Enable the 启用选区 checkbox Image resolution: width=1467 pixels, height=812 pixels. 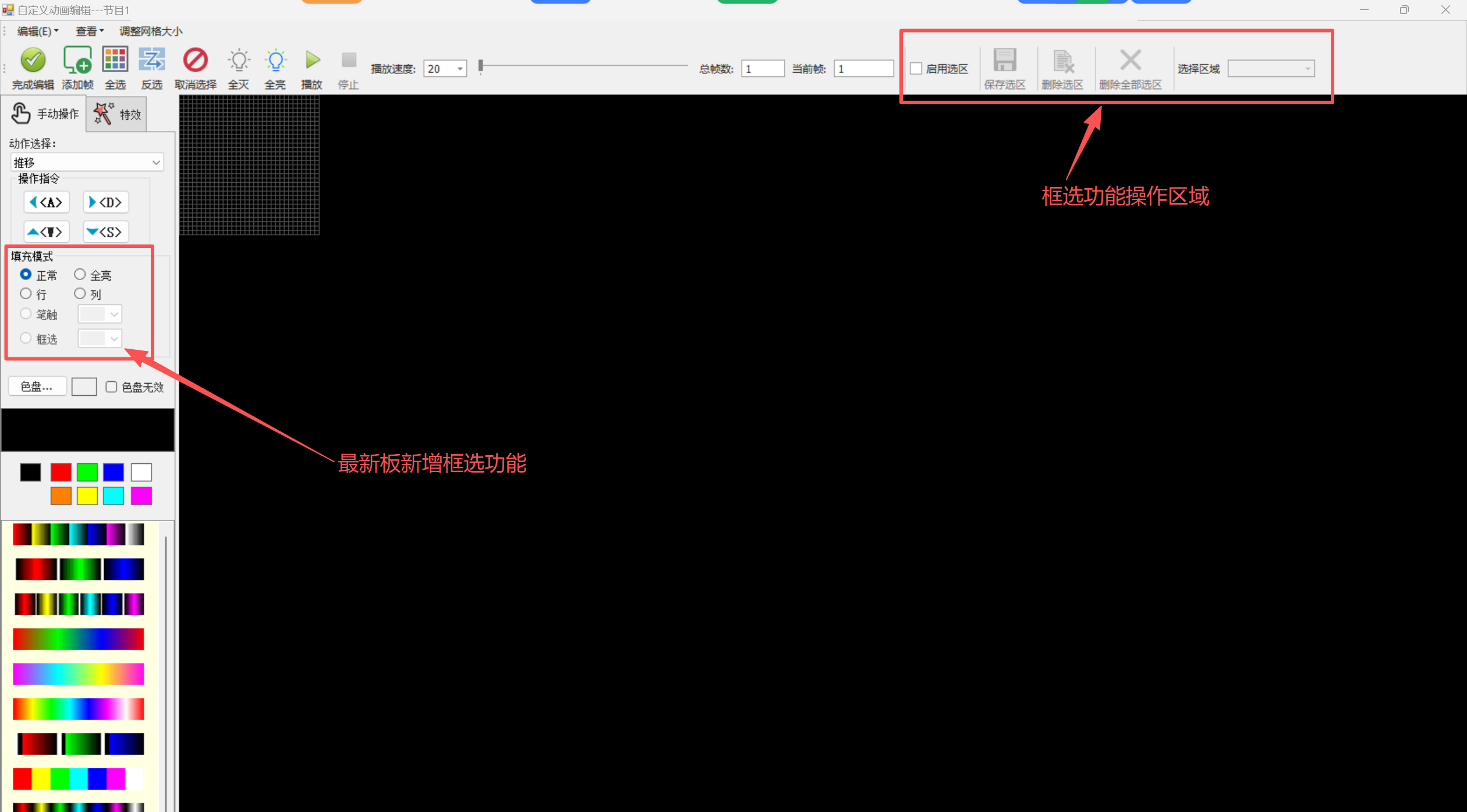pyautogui.click(x=916, y=68)
